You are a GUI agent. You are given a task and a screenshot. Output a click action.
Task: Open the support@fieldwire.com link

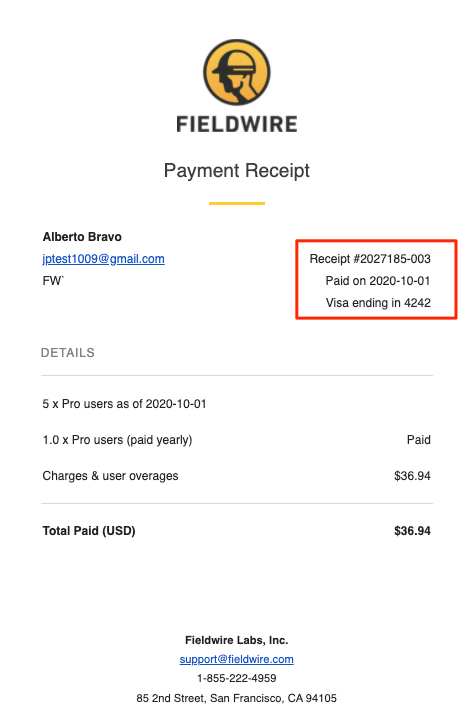point(236,659)
